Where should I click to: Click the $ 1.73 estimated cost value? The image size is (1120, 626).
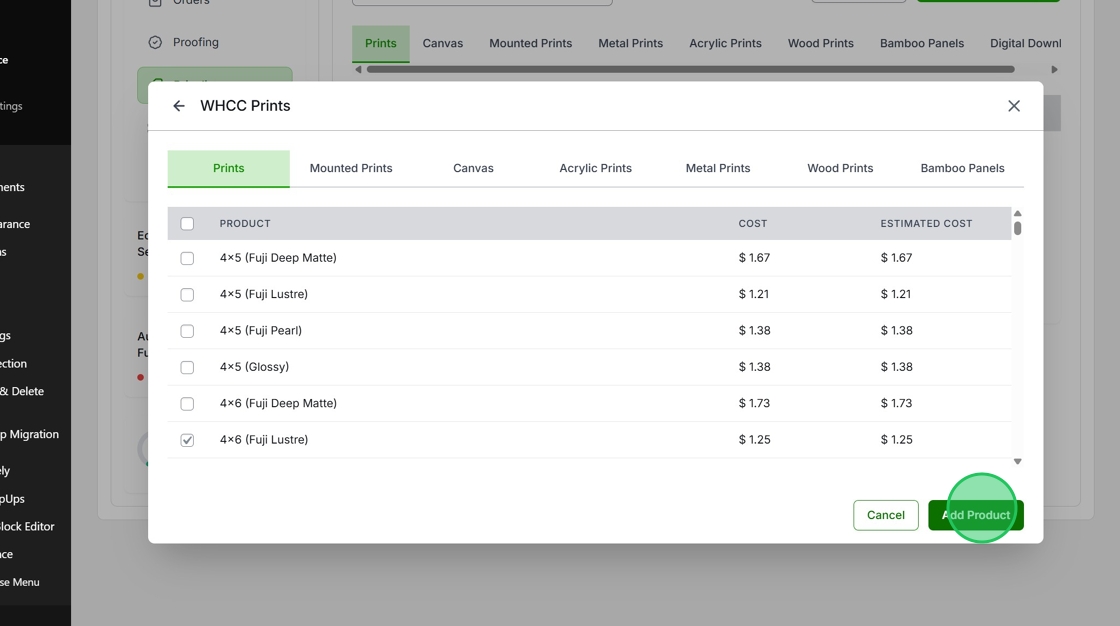896,404
